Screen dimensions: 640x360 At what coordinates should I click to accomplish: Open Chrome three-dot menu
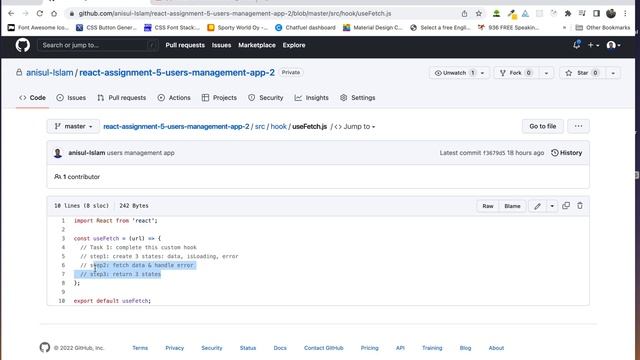(625, 13)
